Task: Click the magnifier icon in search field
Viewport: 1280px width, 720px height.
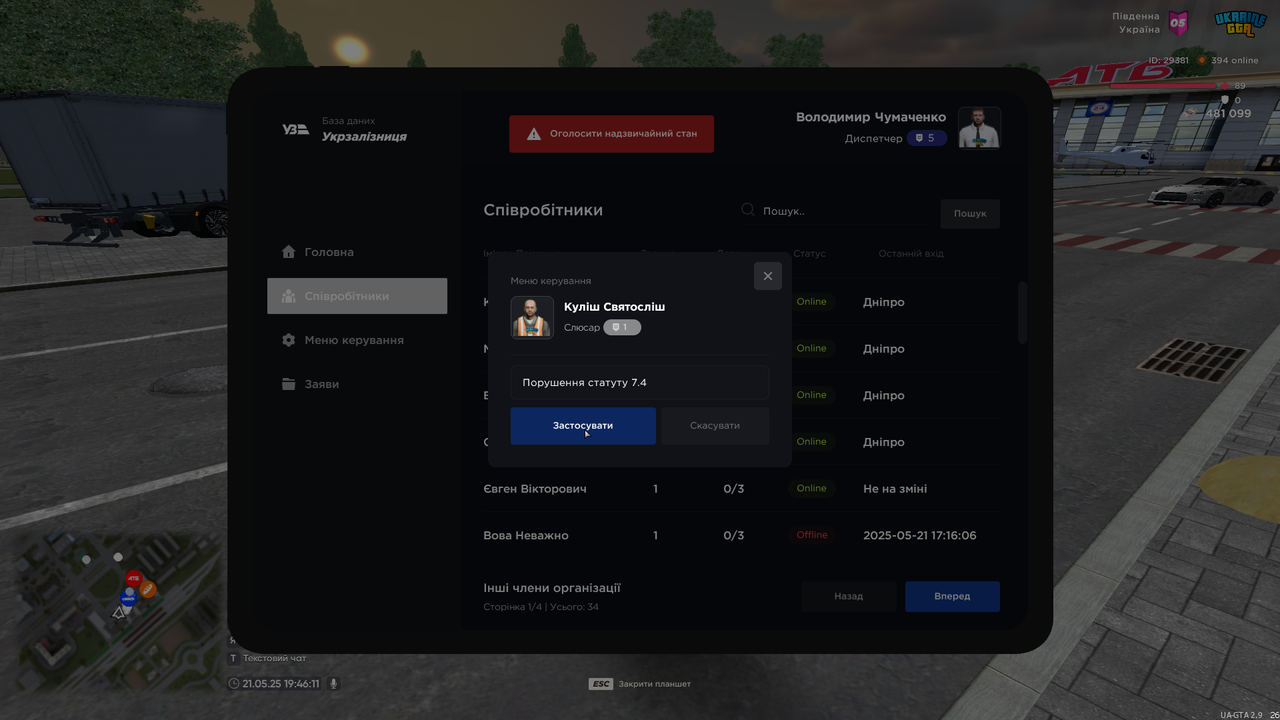Action: (x=748, y=210)
